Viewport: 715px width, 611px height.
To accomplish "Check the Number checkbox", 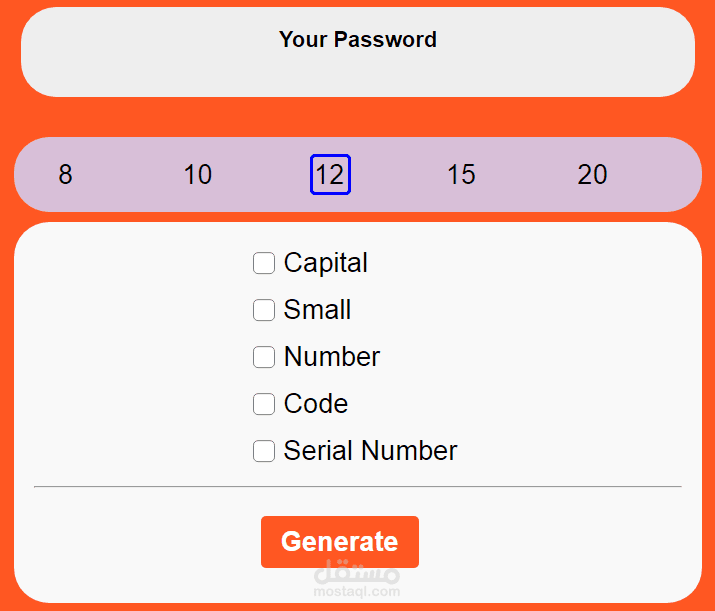I will point(264,357).
